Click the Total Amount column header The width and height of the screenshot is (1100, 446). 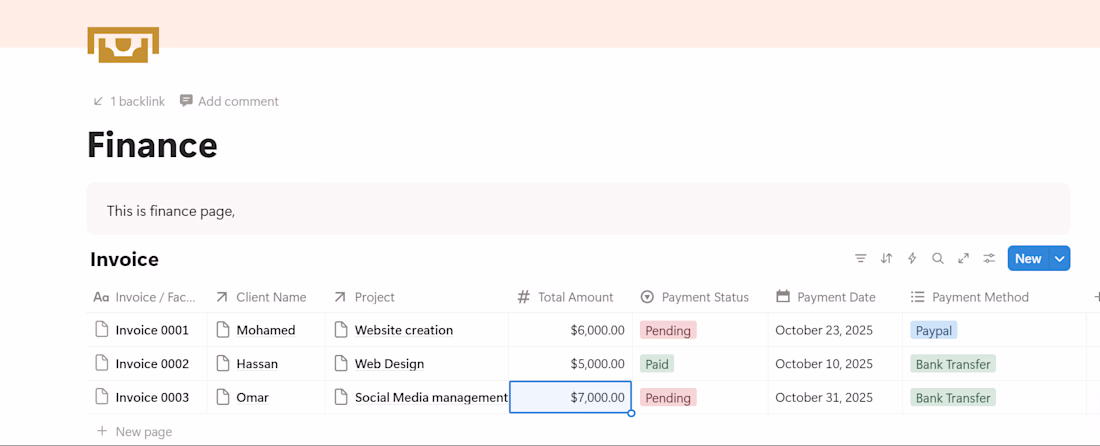click(x=575, y=297)
